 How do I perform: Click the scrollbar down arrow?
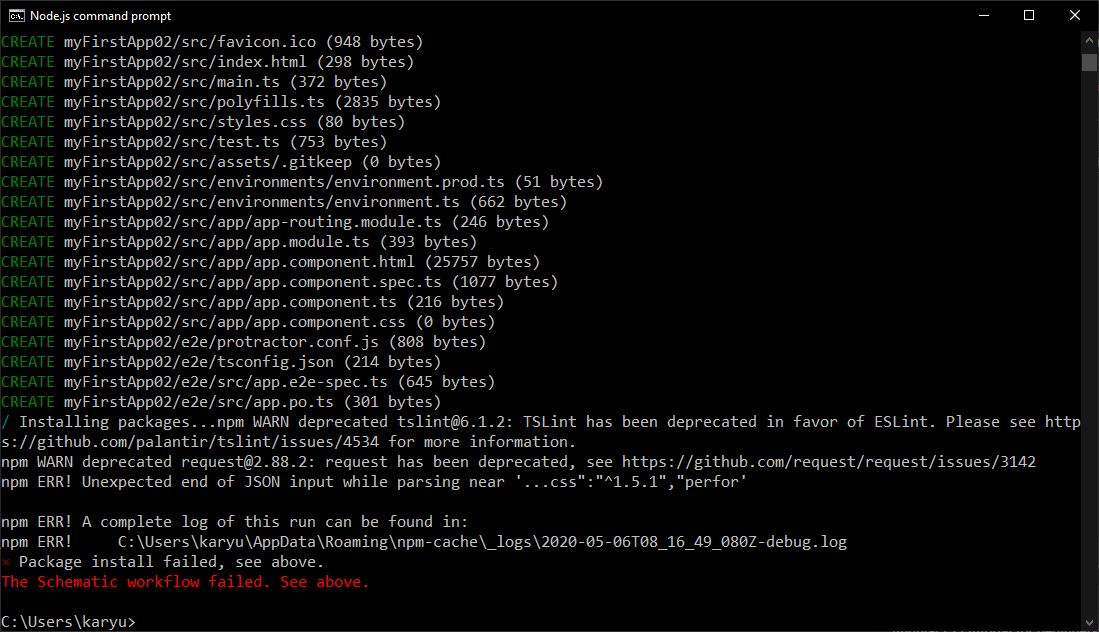click(1089, 622)
